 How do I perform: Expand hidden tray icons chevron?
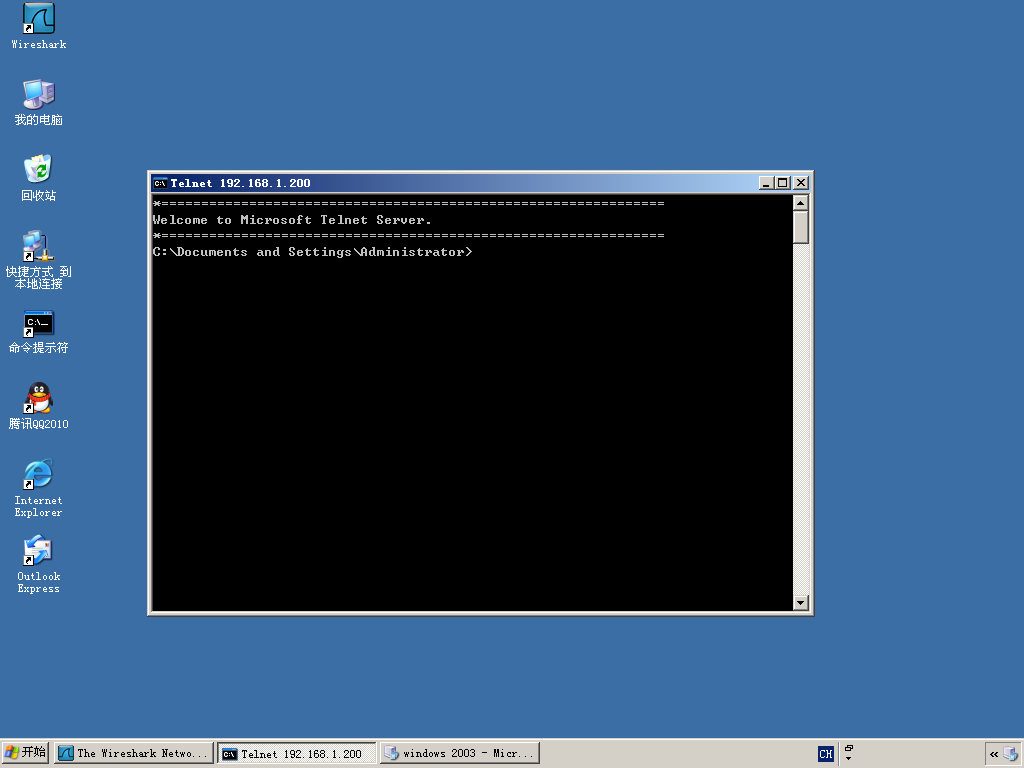tap(994, 754)
